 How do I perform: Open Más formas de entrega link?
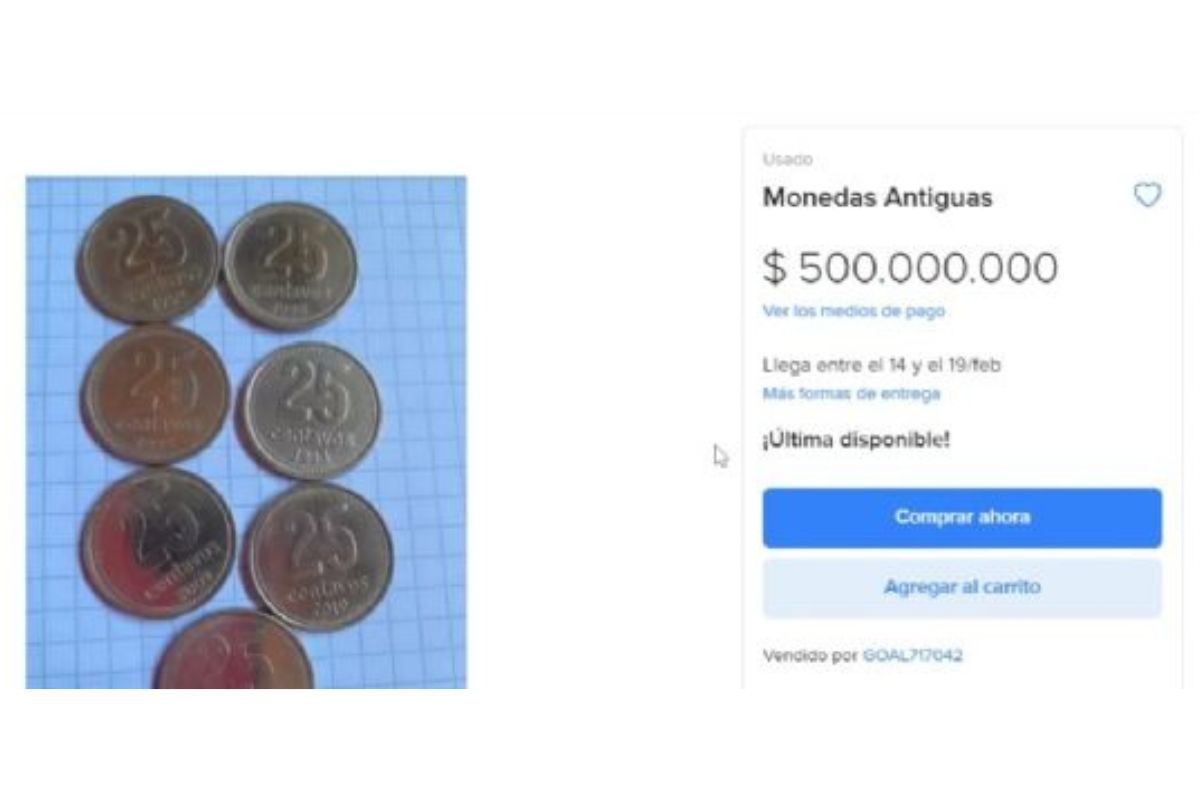click(x=851, y=394)
